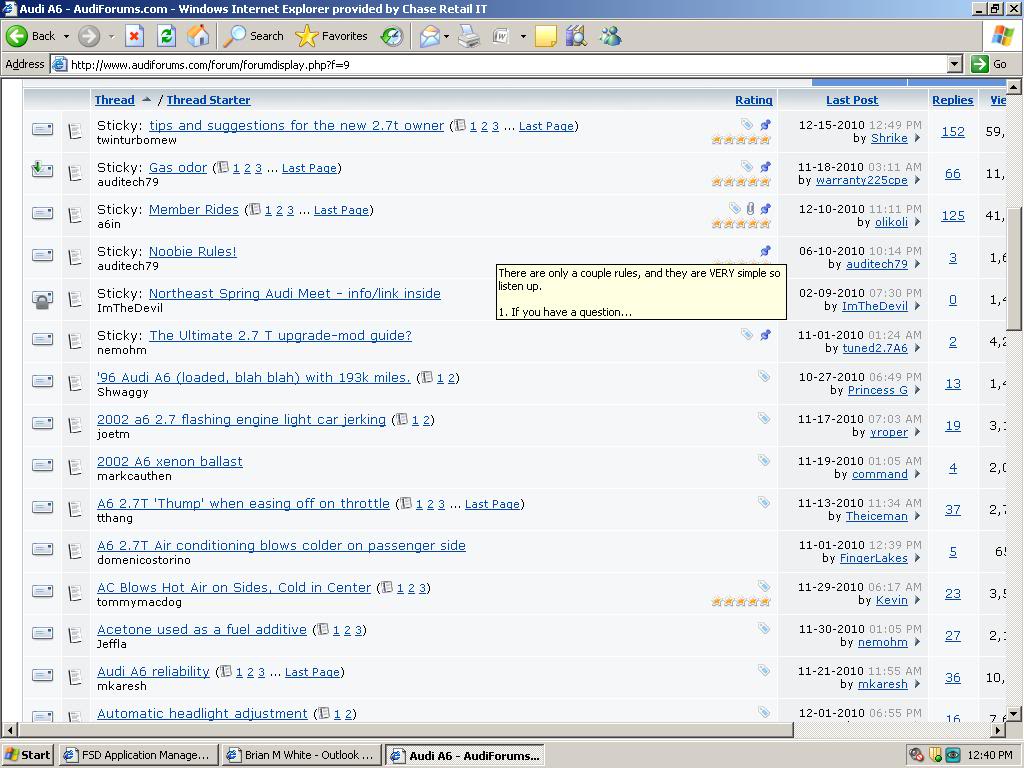The width and height of the screenshot is (1024, 768).
Task: Click the paperclip attachment icon in Member Rides
Action: pos(750,208)
